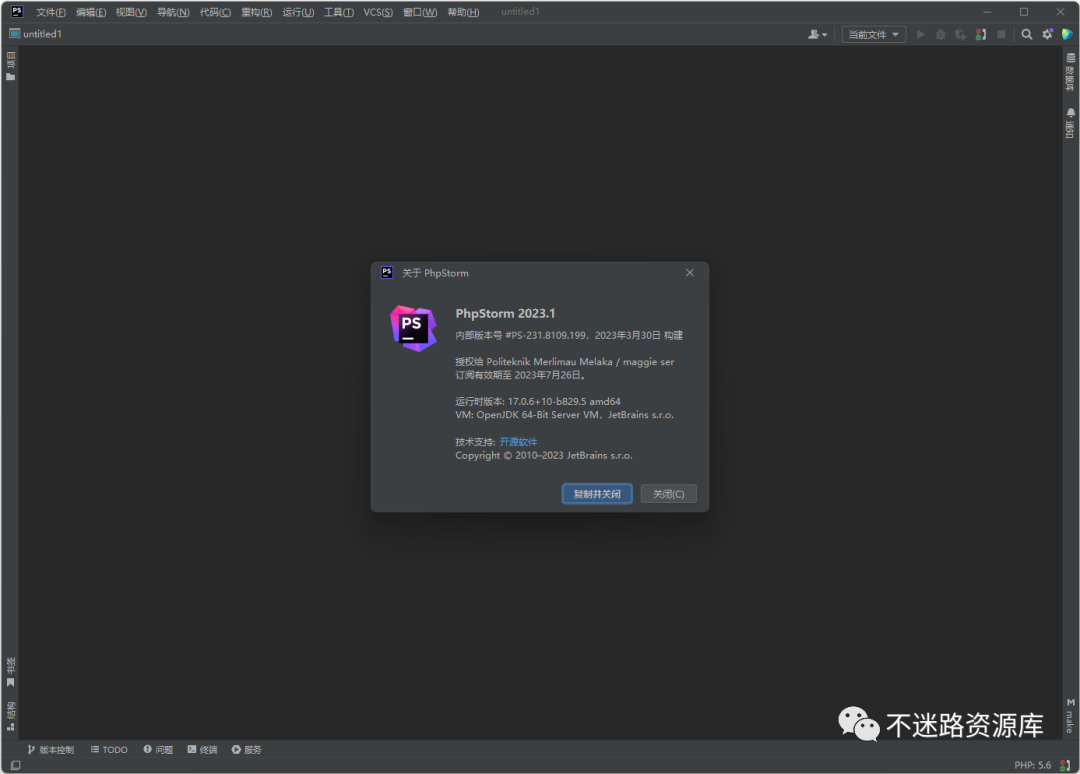
Task: Select the untitled1 project breadcrumb
Action: (x=36, y=34)
